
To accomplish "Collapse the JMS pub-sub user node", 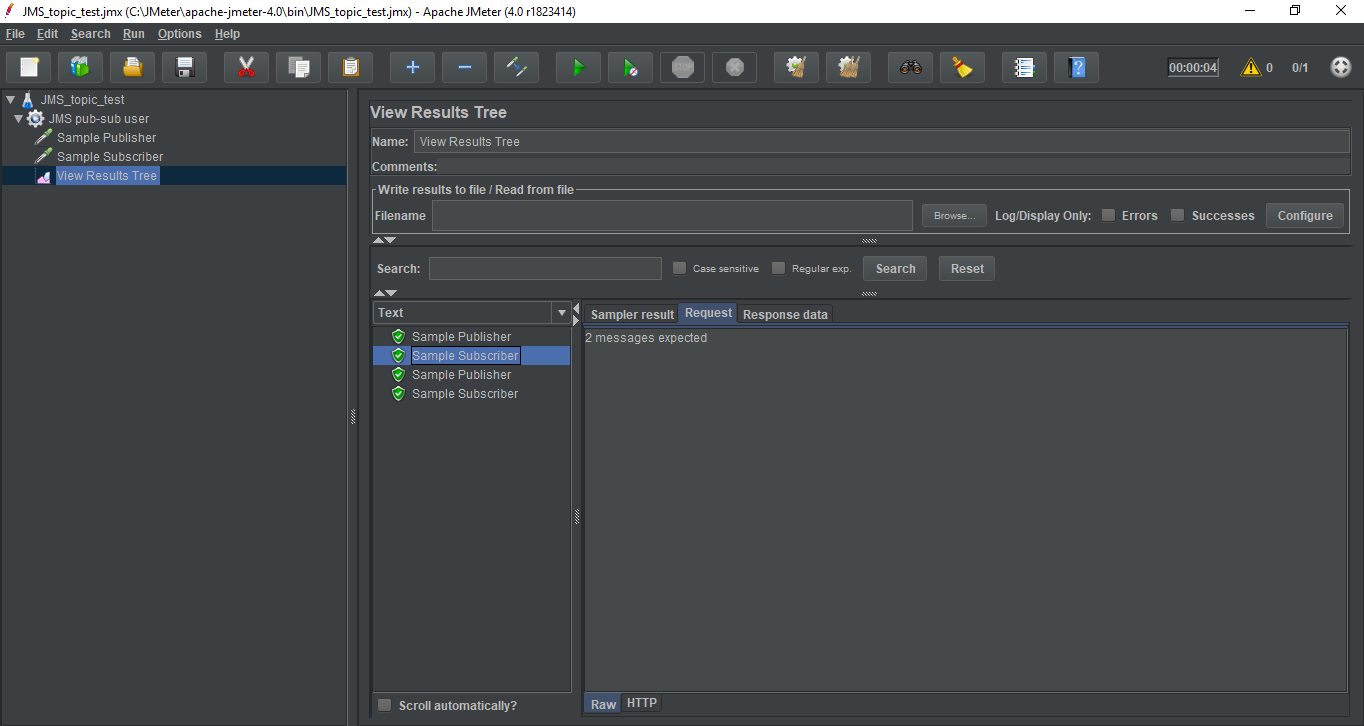I will coord(19,119).
